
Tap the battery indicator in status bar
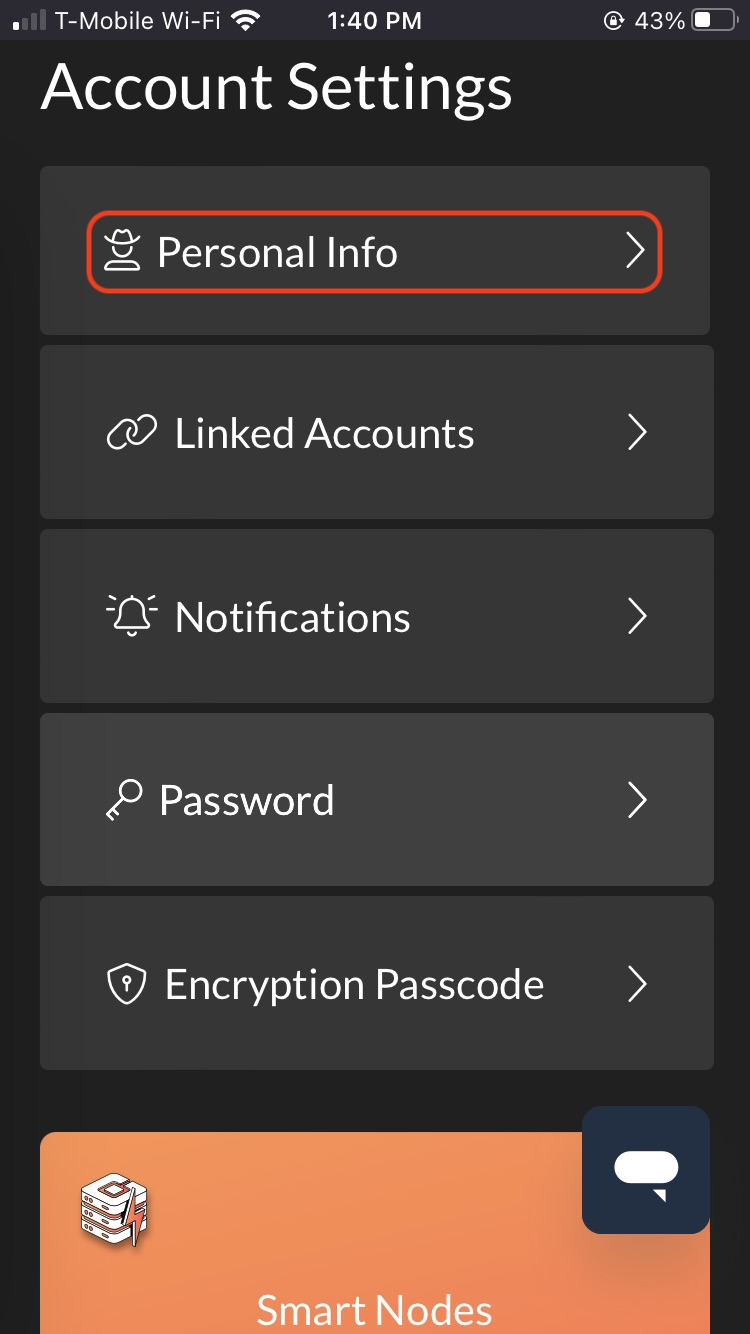click(x=714, y=20)
